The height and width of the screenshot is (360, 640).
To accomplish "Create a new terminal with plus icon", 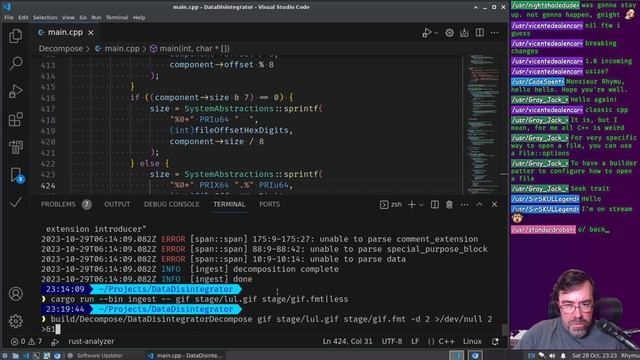I will [411, 204].
